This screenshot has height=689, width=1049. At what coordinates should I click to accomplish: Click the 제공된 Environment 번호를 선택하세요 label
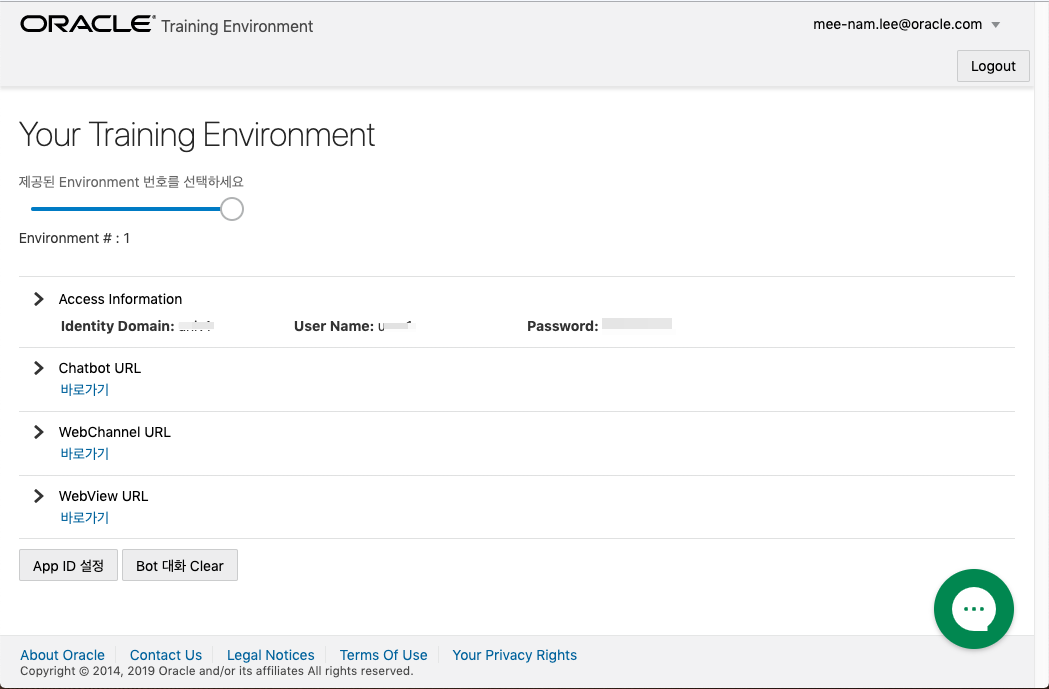point(131,182)
